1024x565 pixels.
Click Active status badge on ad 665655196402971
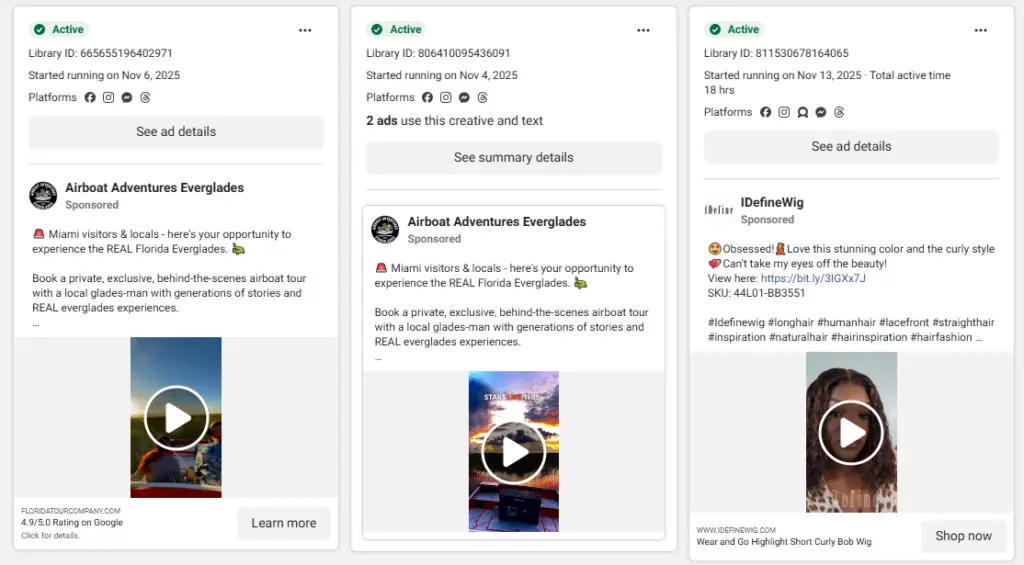coord(59,29)
